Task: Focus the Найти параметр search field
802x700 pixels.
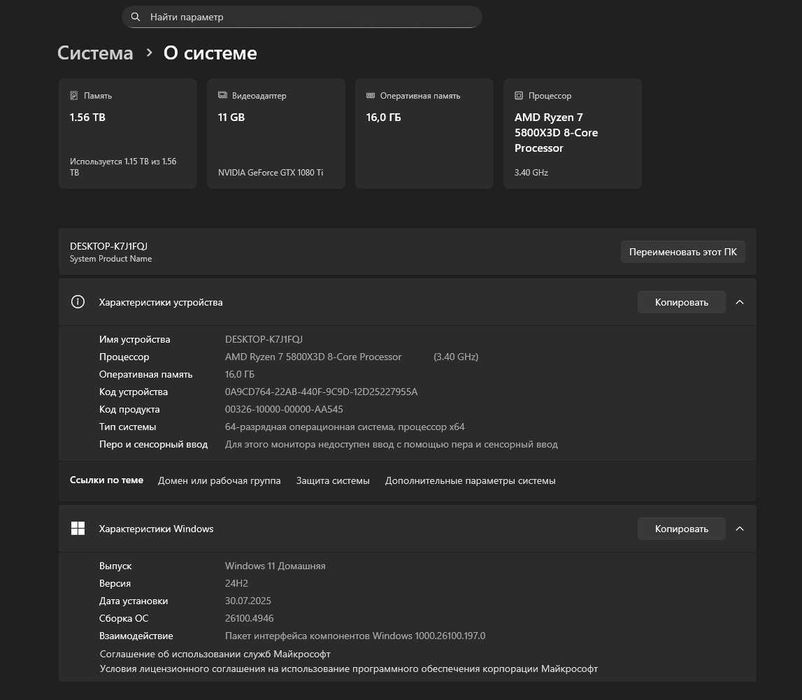Action: click(x=302, y=17)
